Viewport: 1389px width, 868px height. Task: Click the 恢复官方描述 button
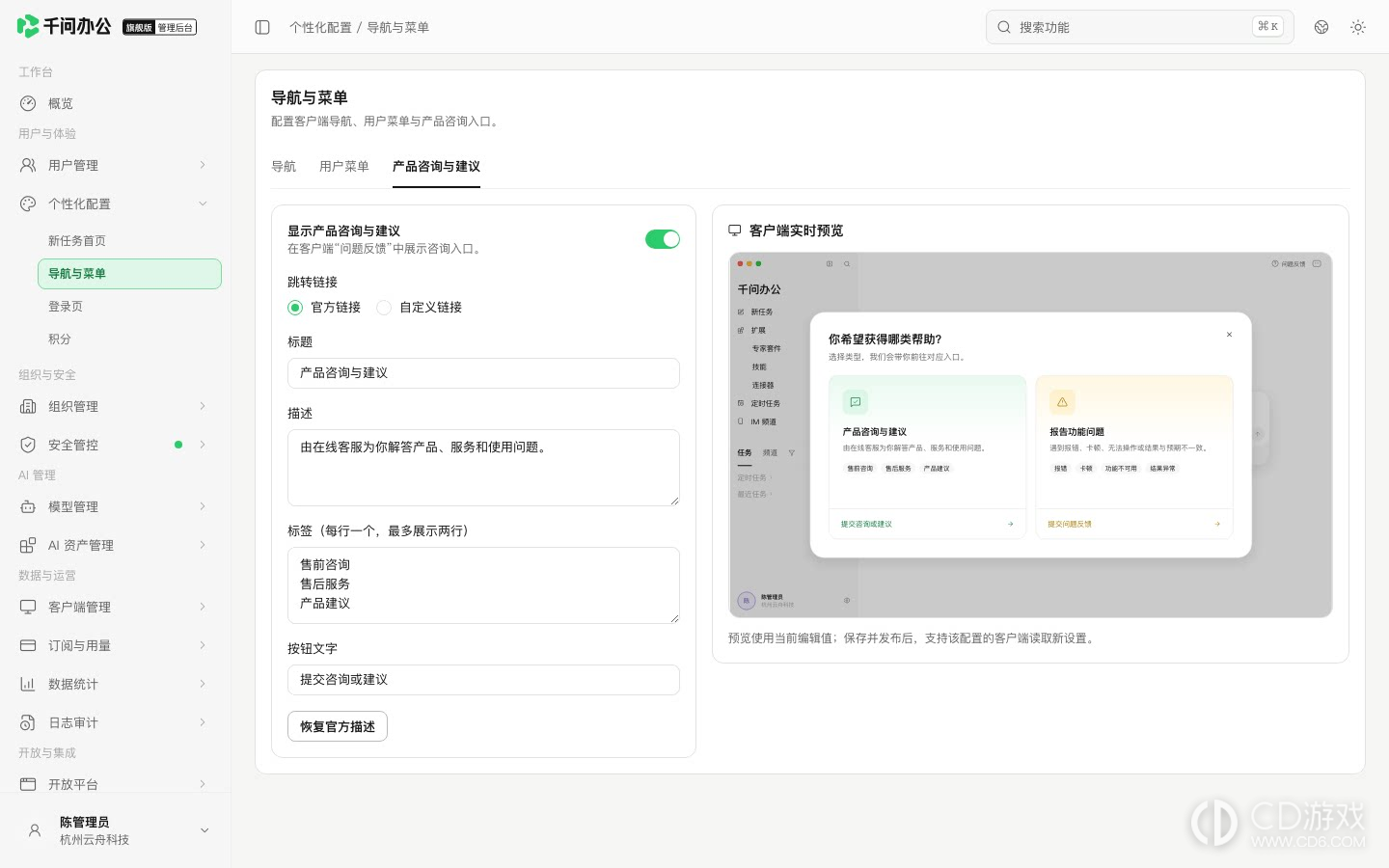pyautogui.click(x=338, y=726)
